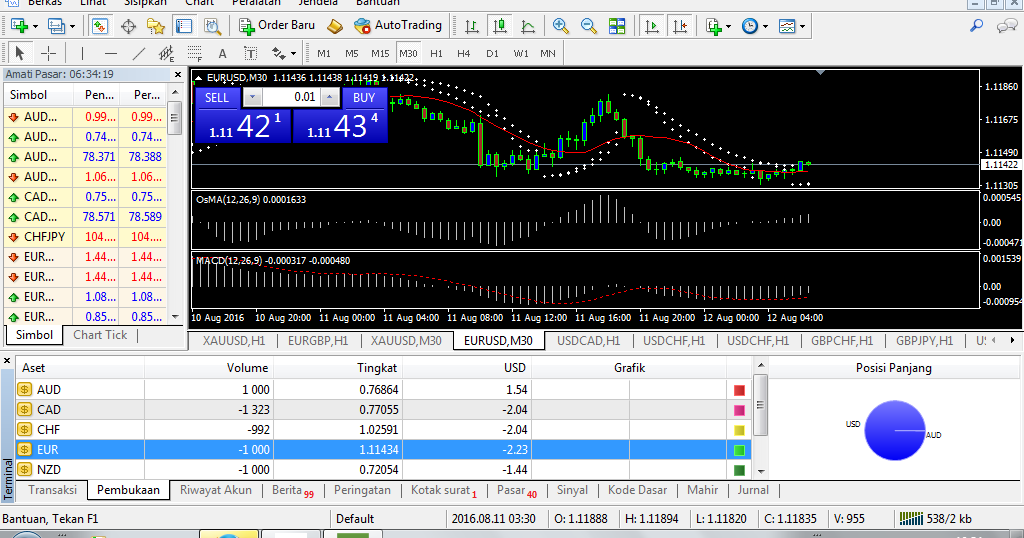Viewport: 1024px width, 538px height.
Task: Toggle the Terminal window button
Action: tap(184, 26)
